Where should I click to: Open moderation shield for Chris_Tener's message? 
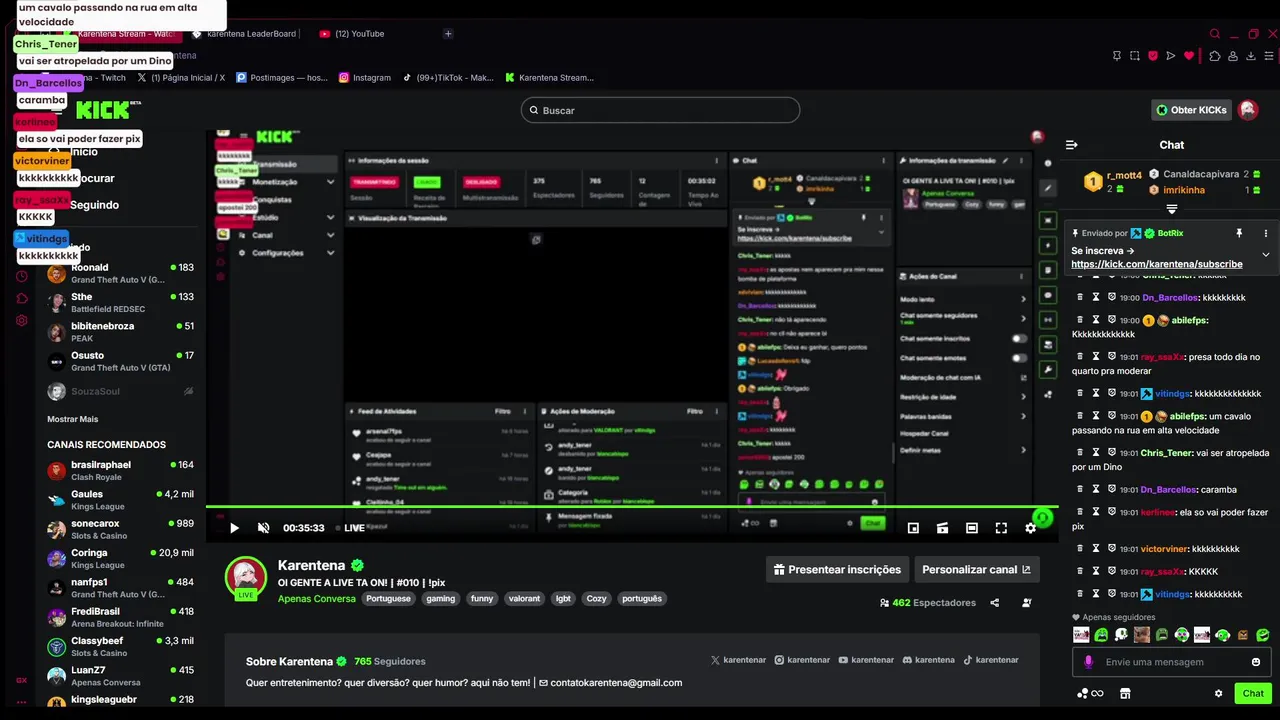pyautogui.click(x=1112, y=452)
